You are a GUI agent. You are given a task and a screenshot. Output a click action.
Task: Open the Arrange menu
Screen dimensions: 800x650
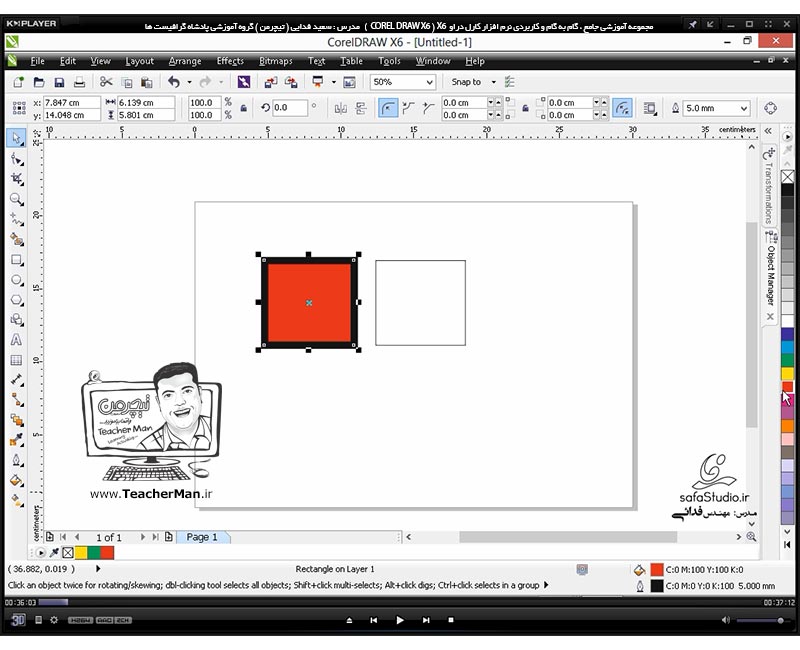(x=185, y=61)
